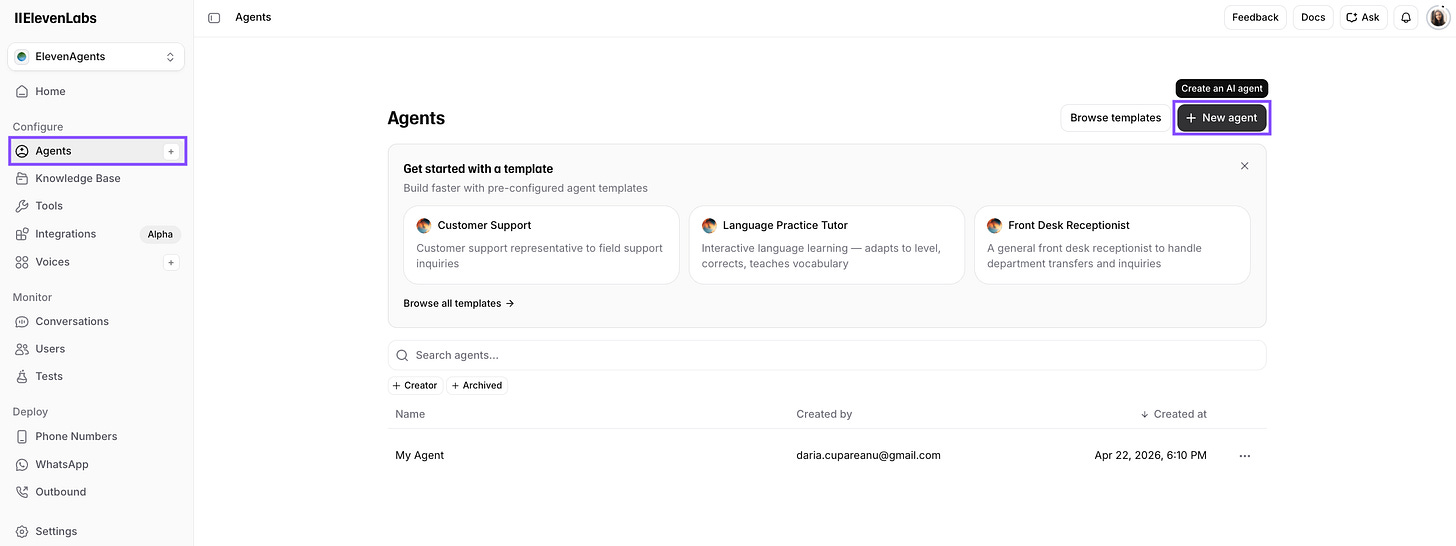The height and width of the screenshot is (546, 1456).
Task: Select the Front Desk Receptionist template card
Action: 1112,245
